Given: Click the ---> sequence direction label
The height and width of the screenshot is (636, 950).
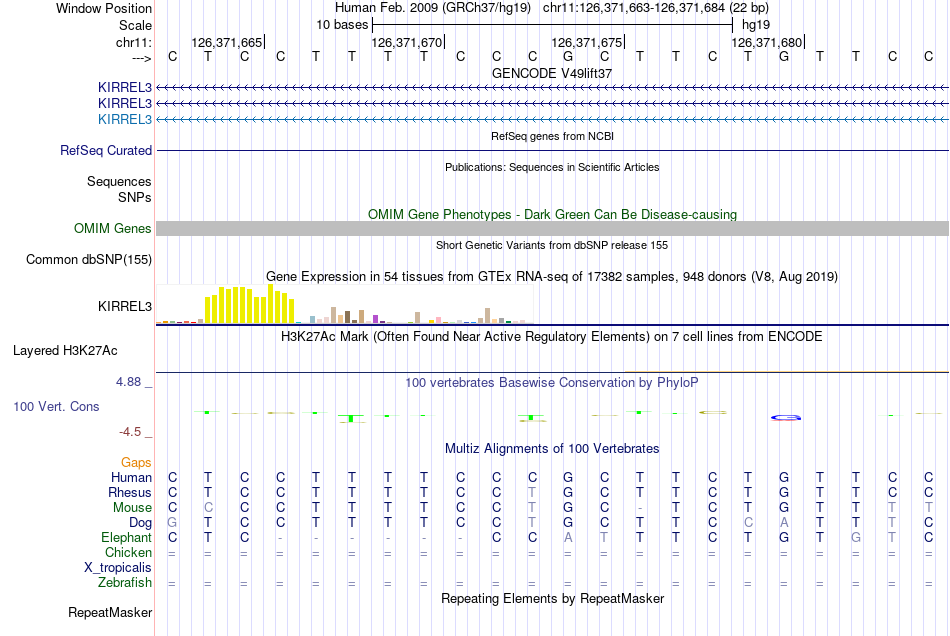Looking at the screenshot, I should [142, 58].
